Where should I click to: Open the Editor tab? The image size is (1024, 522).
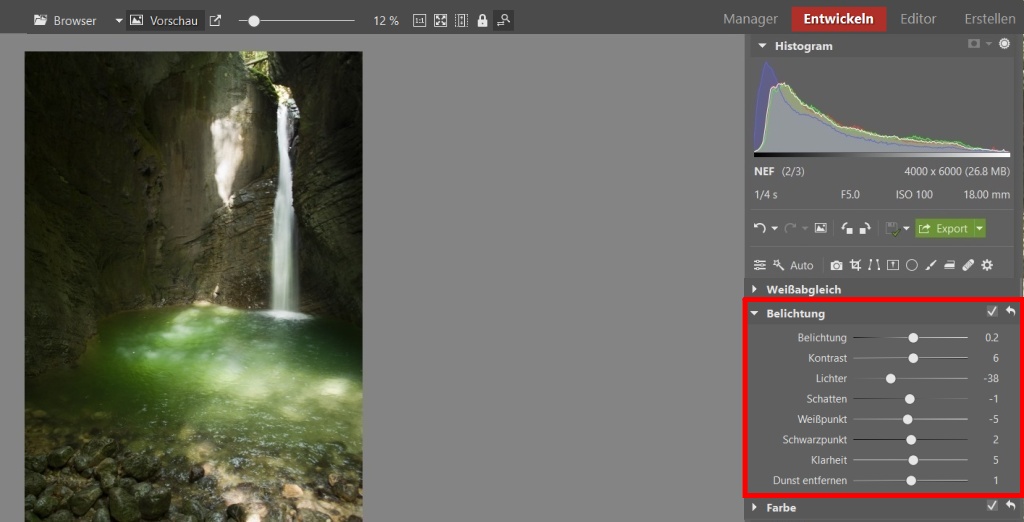tap(918, 19)
